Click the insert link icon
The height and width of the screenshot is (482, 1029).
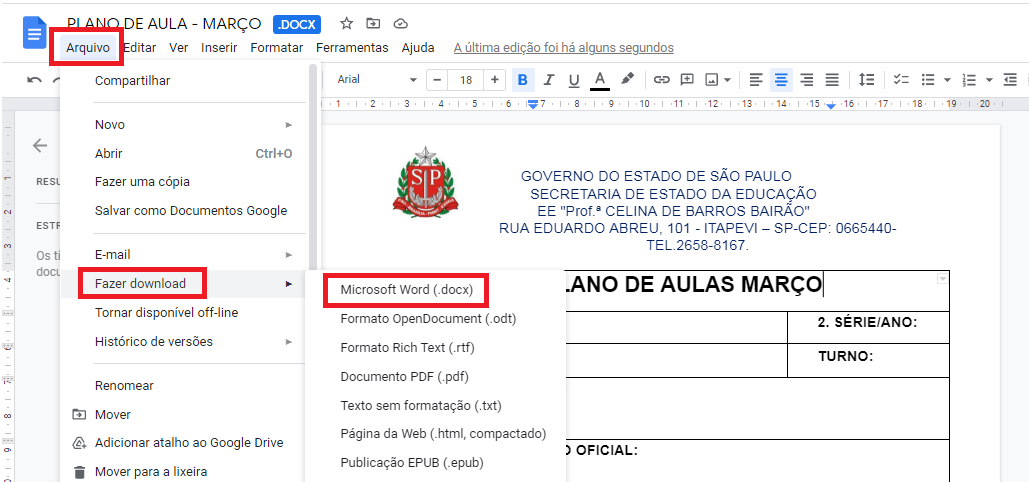point(662,80)
